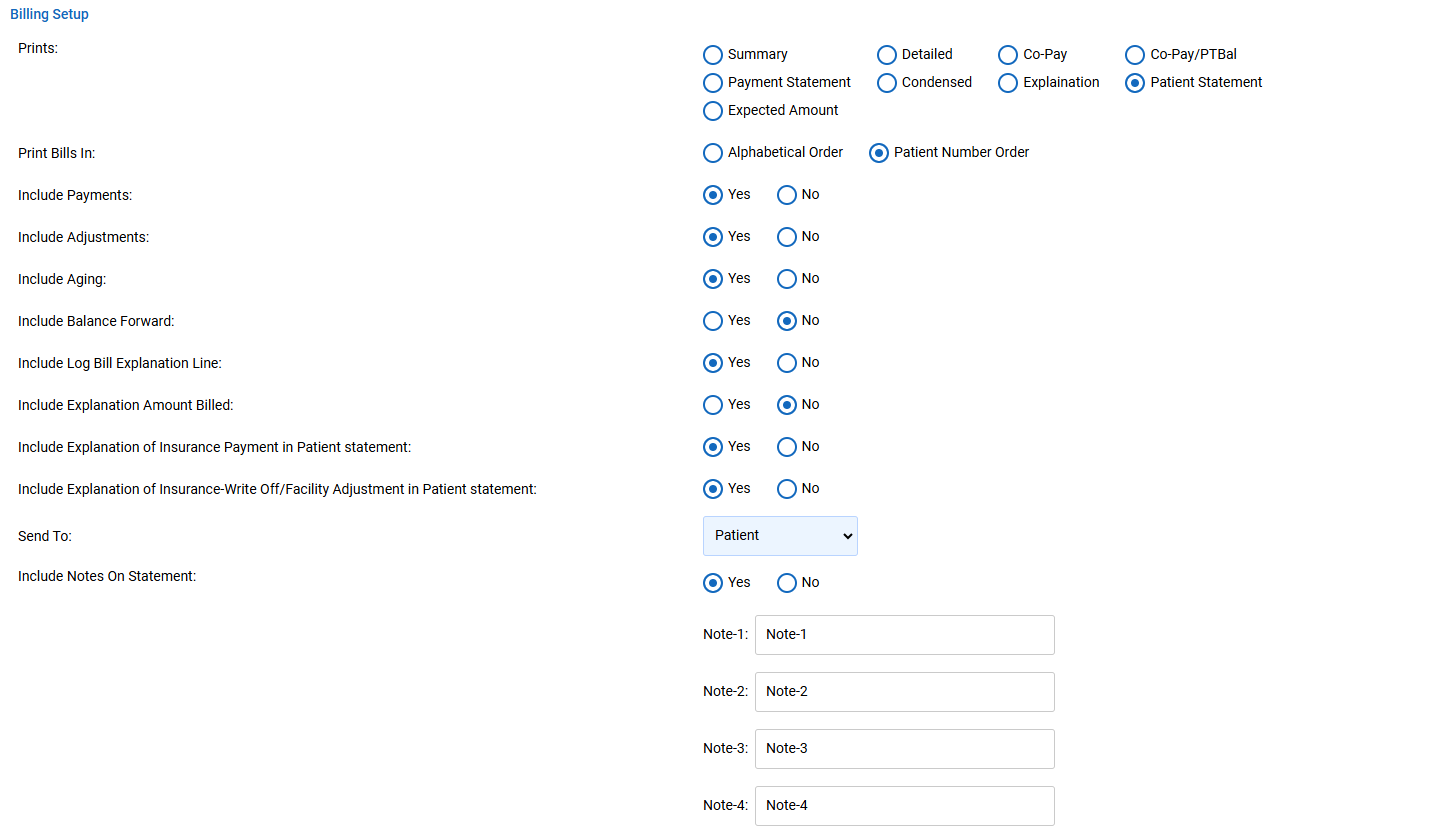
Task: Click the 'Send To:' label
Action: pyautogui.click(x=45, y=537)
